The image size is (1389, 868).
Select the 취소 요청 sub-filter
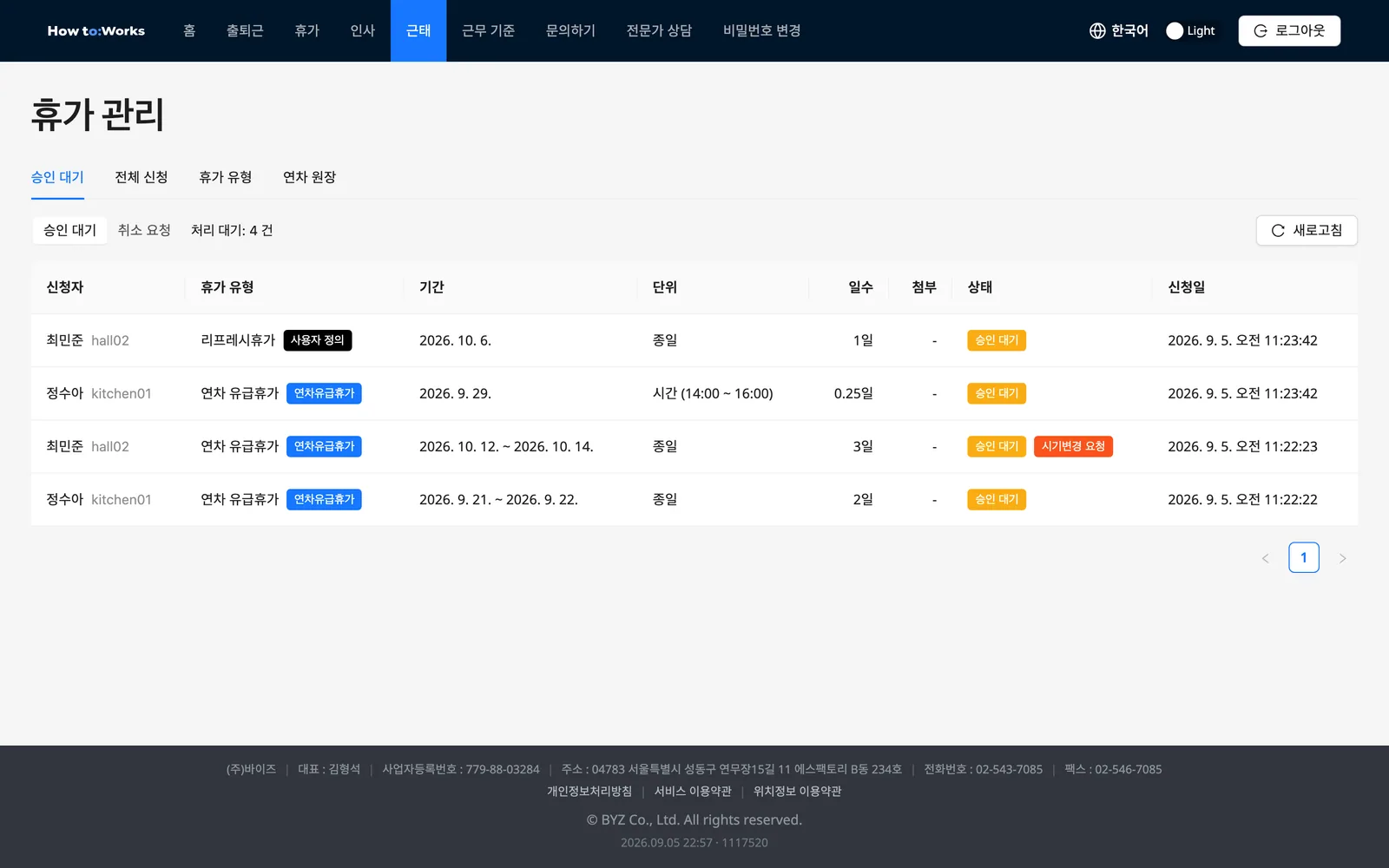pos(144,230)
